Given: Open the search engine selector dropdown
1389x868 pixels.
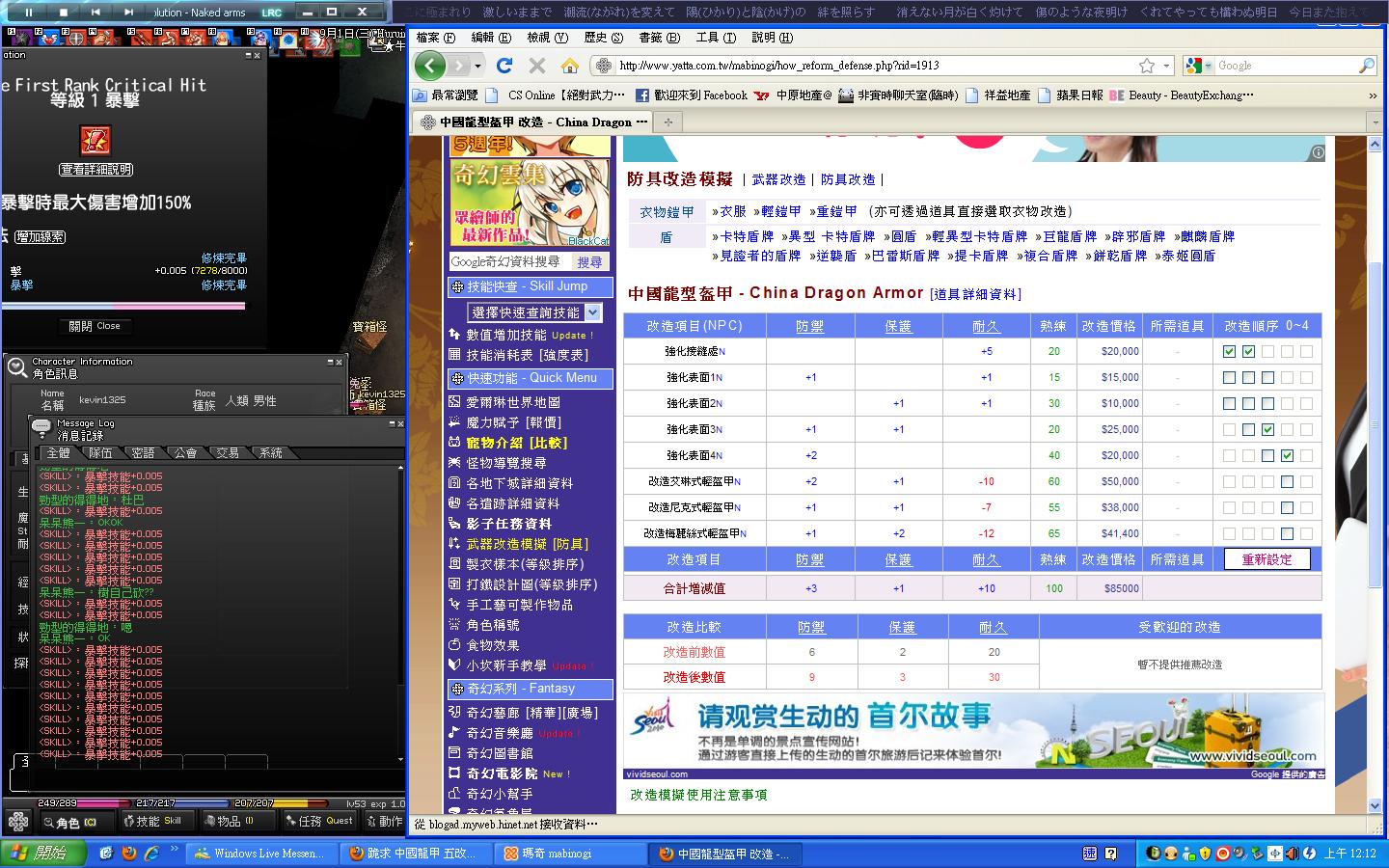Looking at the screenshot, I should [1198, 66].
